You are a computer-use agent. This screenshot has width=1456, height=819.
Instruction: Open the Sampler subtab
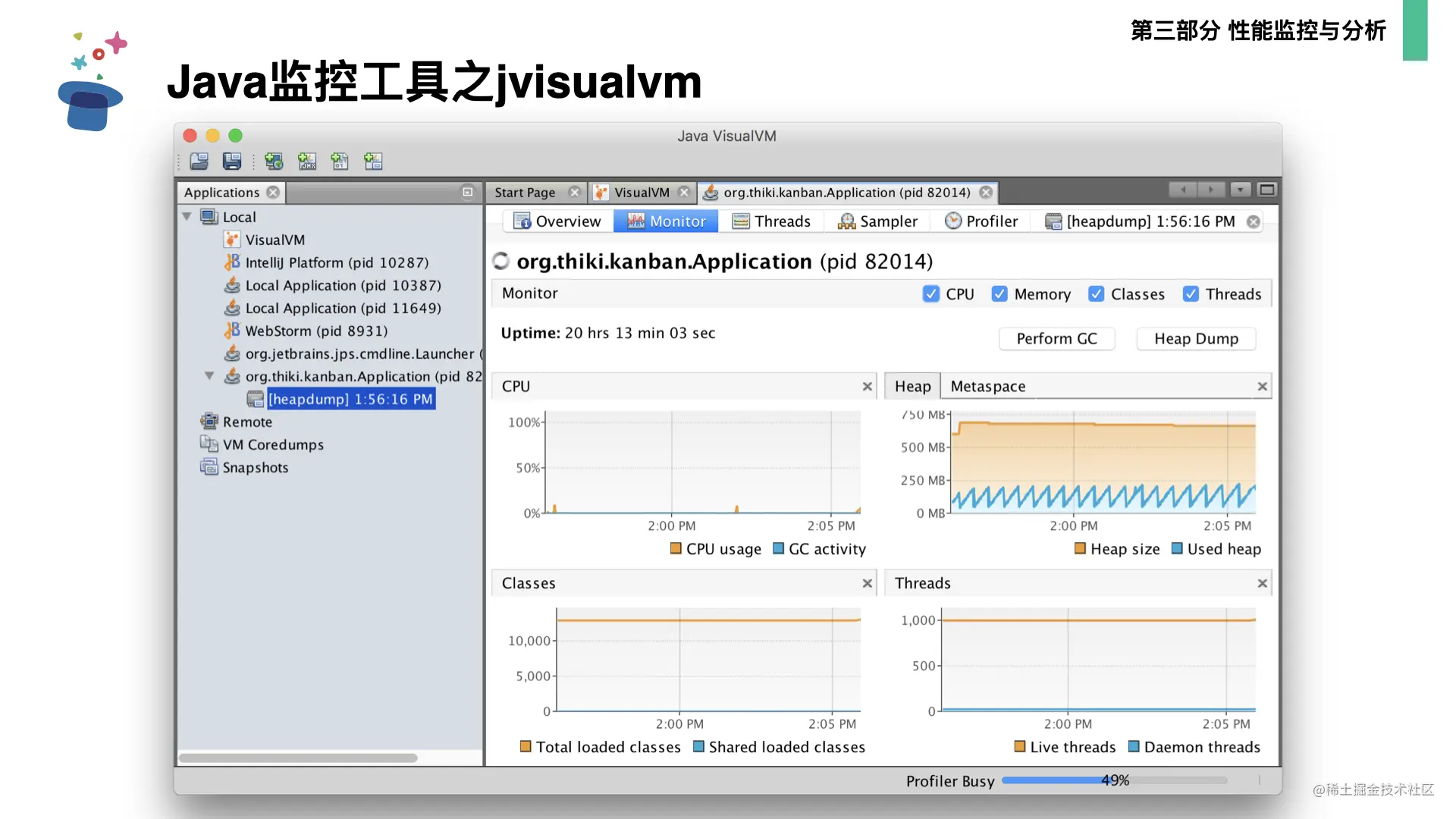pos(877,221)
